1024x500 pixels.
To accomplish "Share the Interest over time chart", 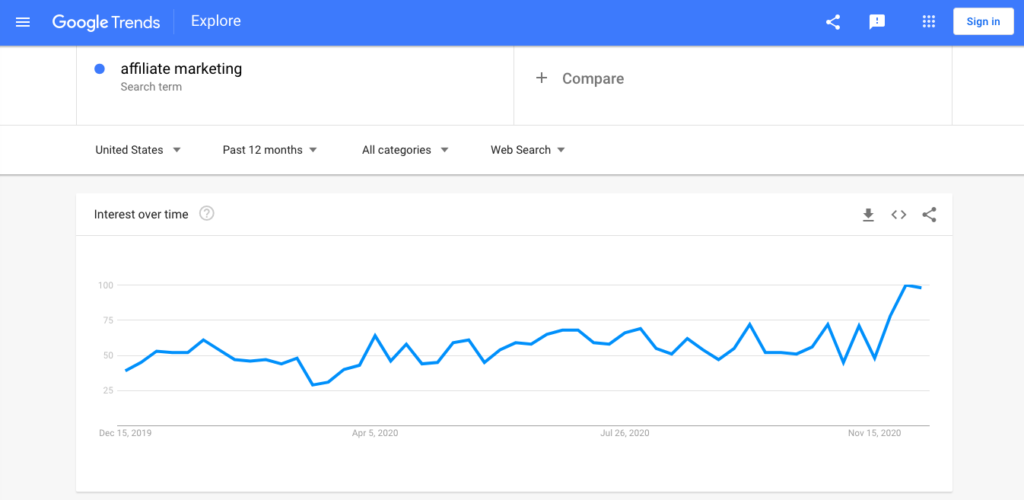I will point(929,215).
